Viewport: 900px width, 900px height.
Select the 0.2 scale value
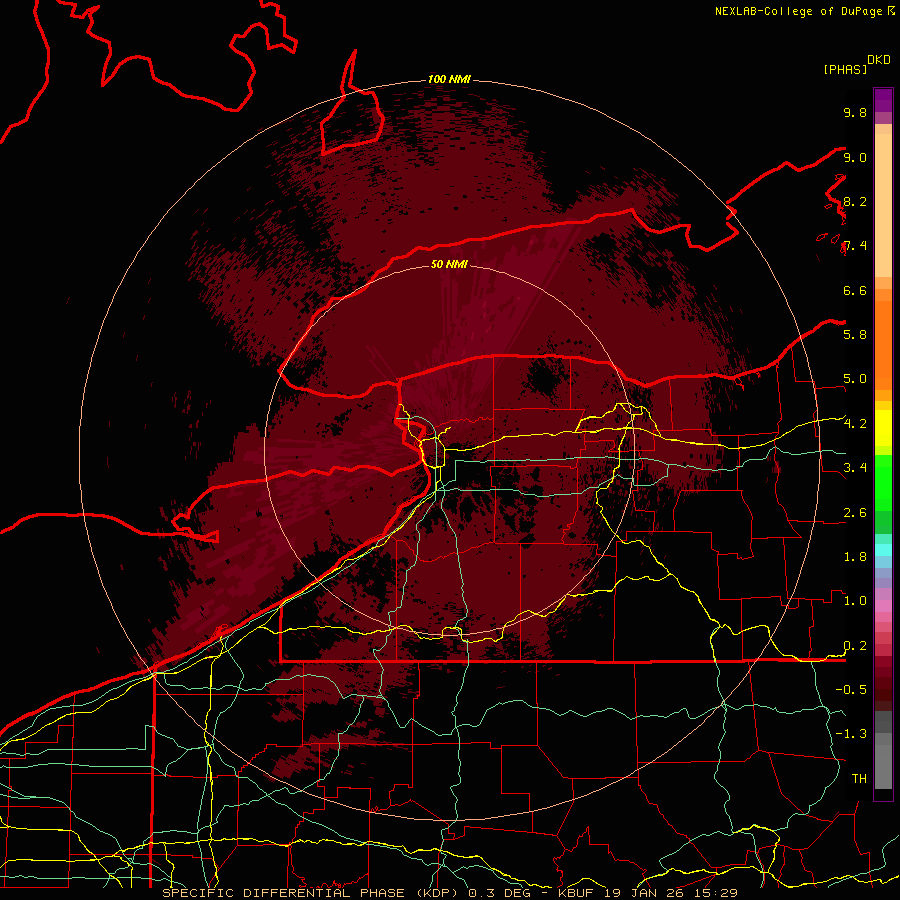(855, 646)
